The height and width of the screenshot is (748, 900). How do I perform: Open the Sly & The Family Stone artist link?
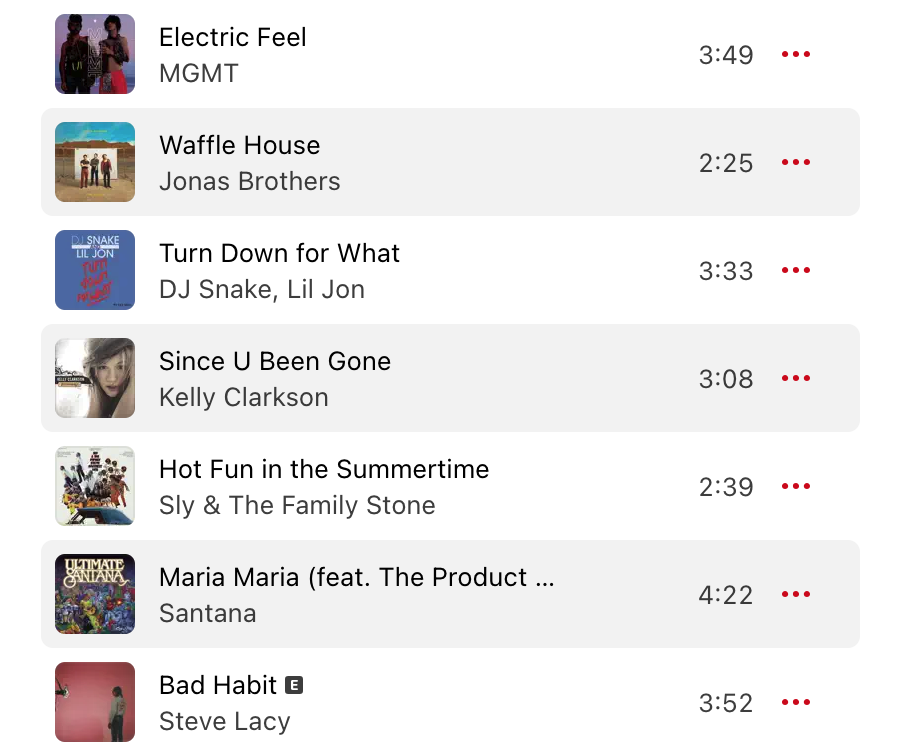tap(297, 505)
